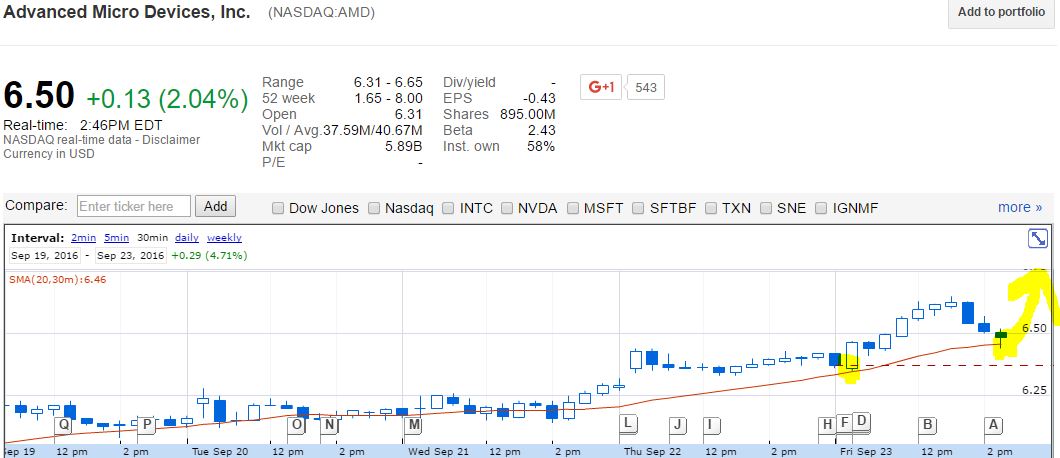Click the G+1 share button
1060x458 pixels.
pyautogui.click(x=600, y=87)
